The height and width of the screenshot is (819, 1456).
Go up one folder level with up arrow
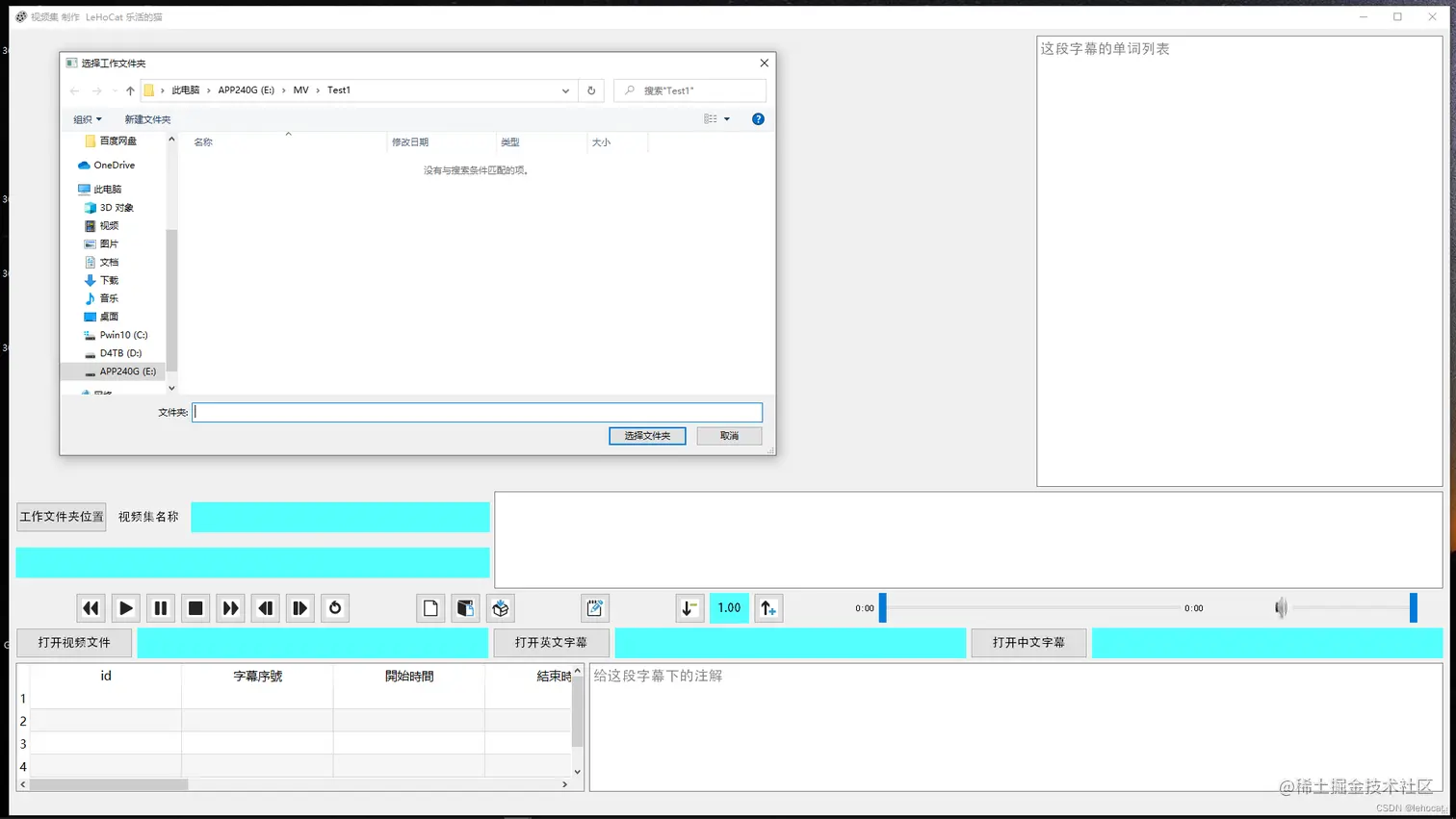(130, 90)
